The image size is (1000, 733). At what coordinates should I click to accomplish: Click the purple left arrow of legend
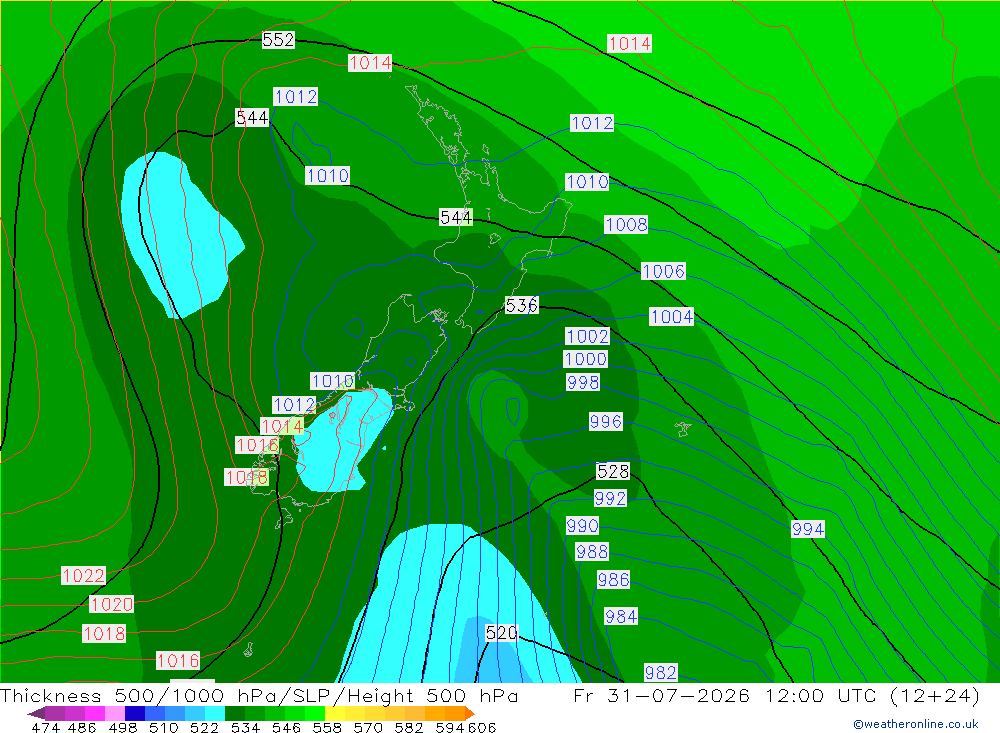click(x=36, y=713)
